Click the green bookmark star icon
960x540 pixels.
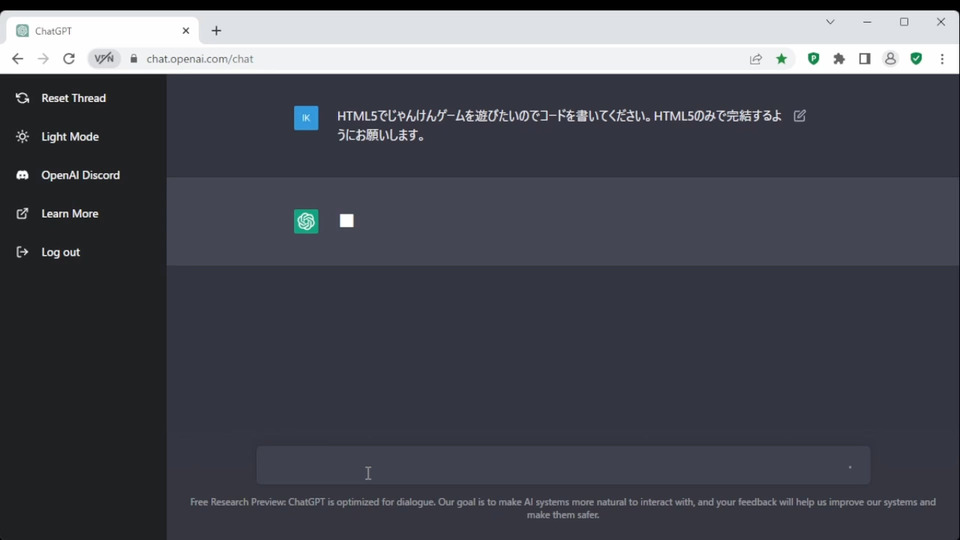pyautogui.click(x=781, y=59)
